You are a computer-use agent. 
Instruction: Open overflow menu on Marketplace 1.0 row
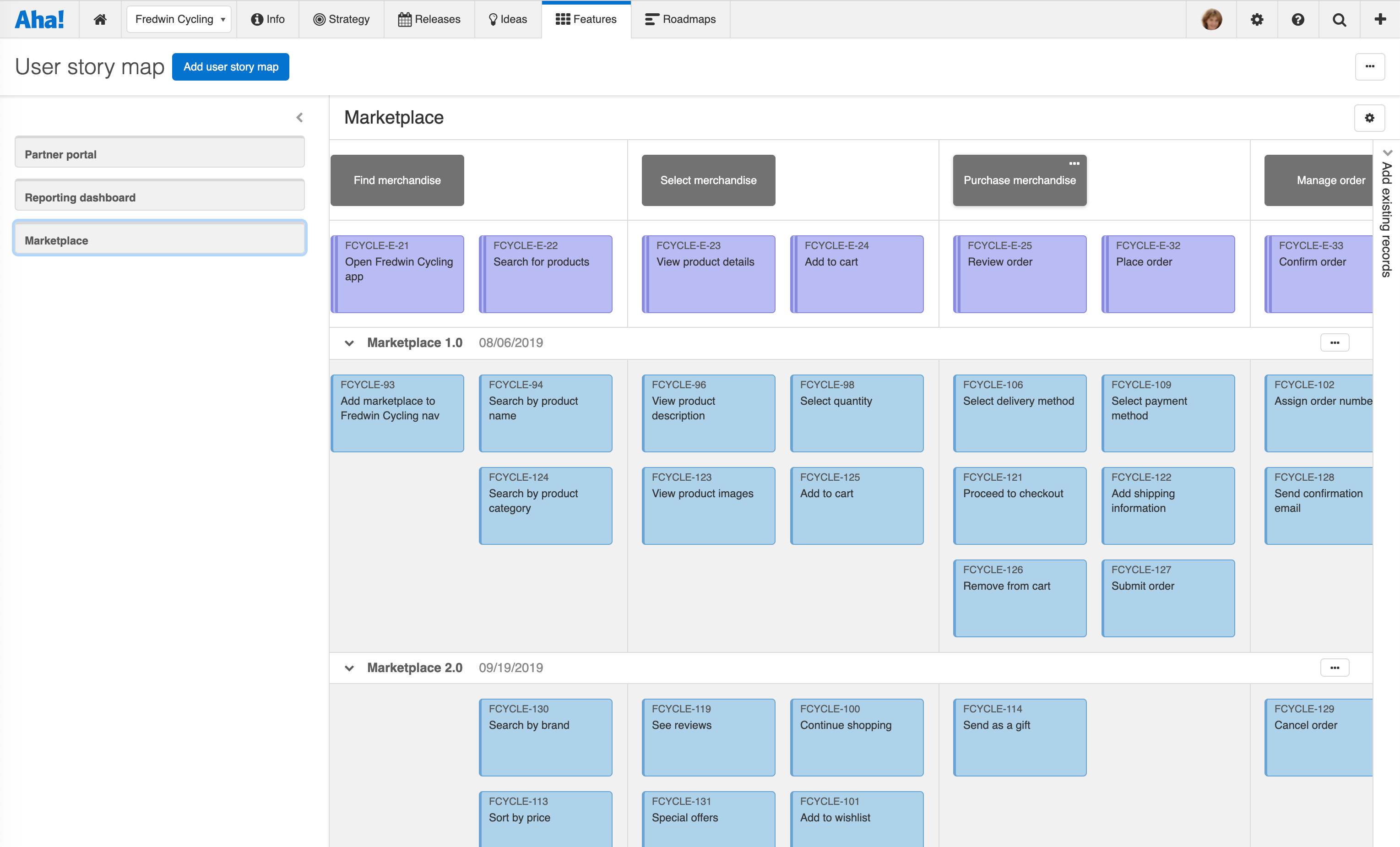pyautogui.click(x=1335, y=343)
